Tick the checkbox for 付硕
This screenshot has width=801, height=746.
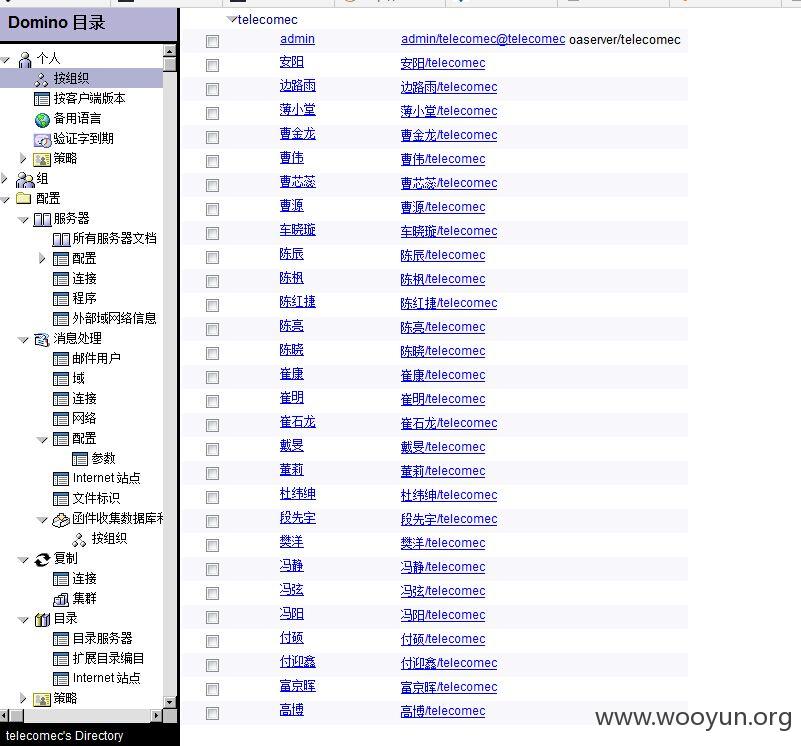click(213, 642)
